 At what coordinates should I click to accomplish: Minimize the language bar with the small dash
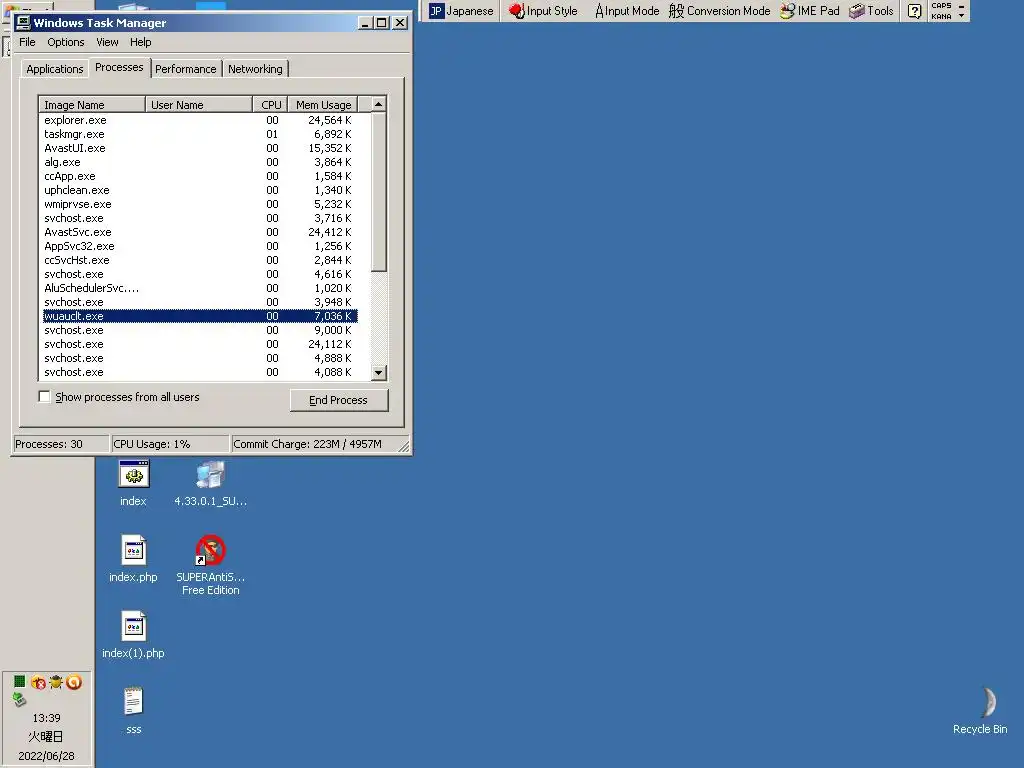coord(961,7)
